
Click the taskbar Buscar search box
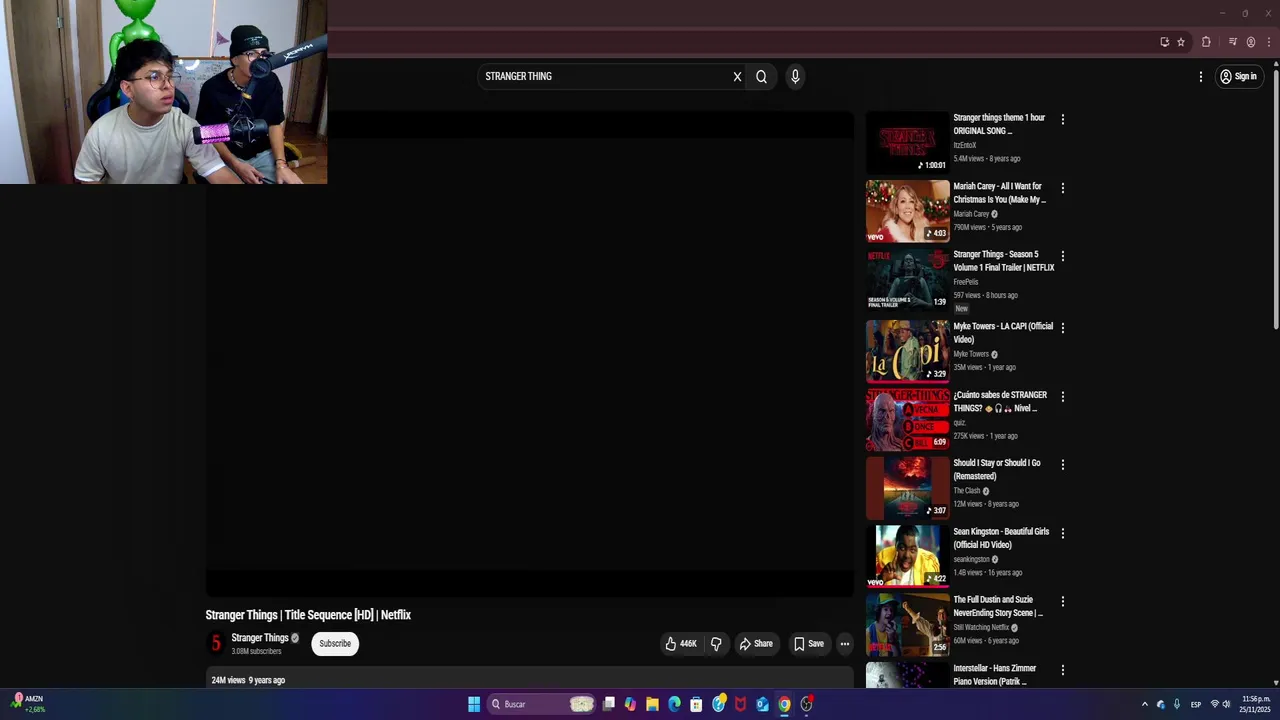click(x=541, y=704)
